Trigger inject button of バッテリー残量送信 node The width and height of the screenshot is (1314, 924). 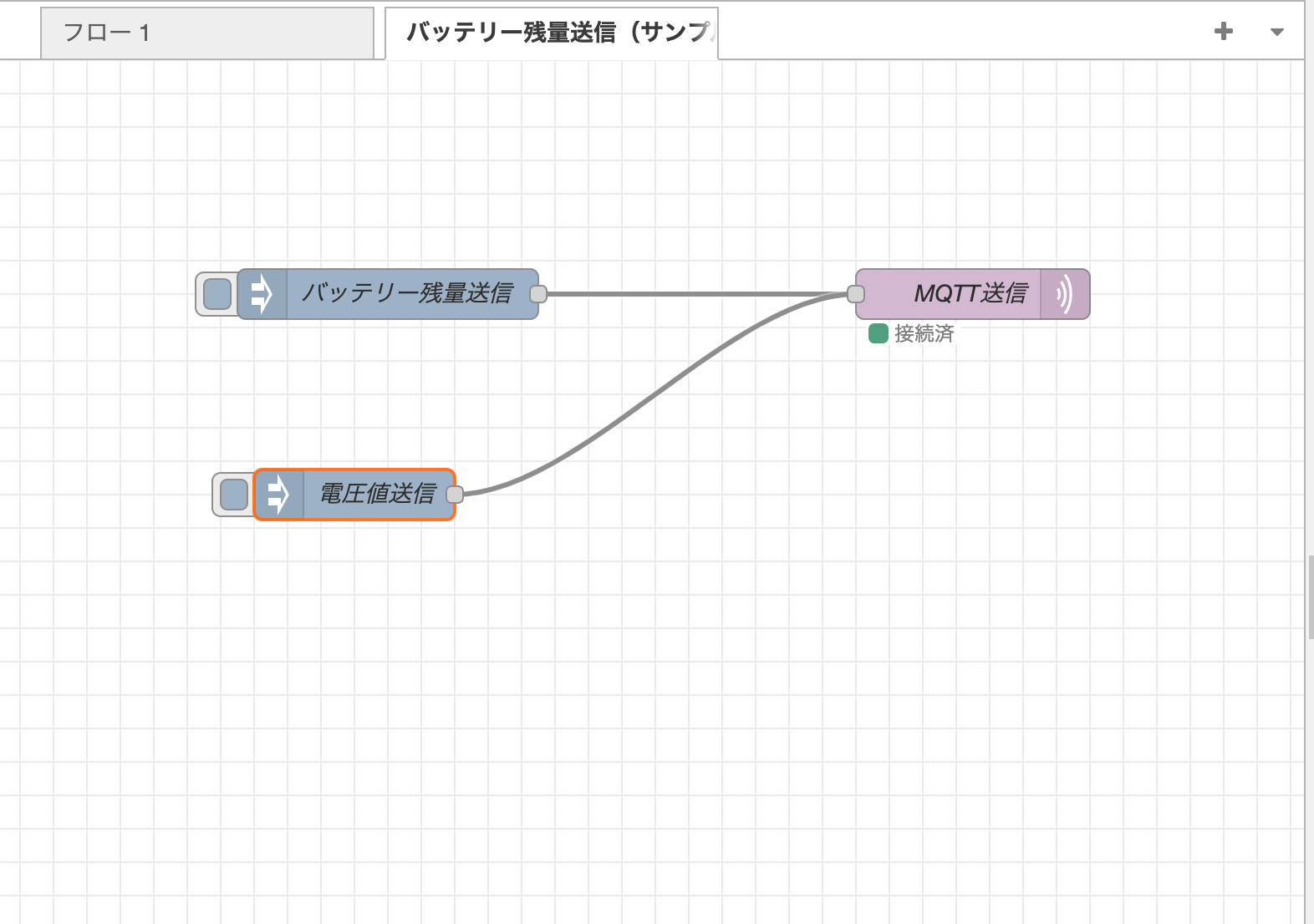217,294
